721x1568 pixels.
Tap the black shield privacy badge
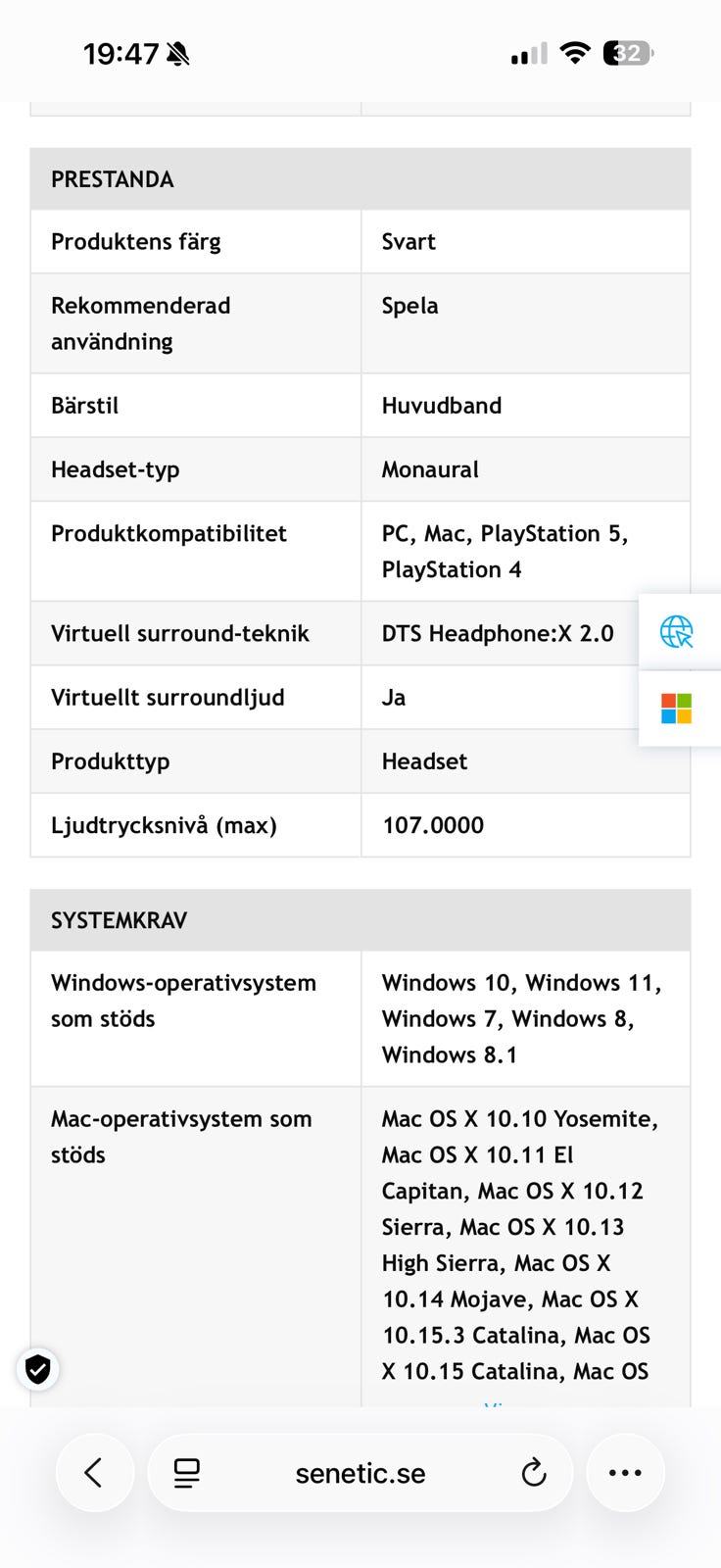37,1369
